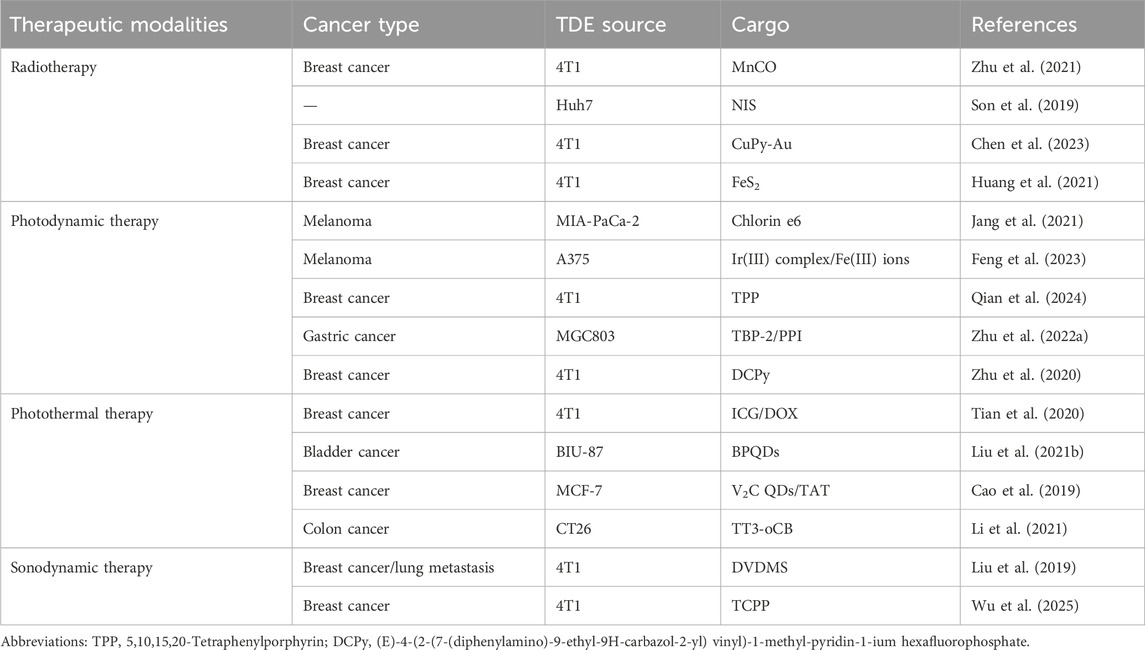Open the Chen et al. (2023) reference link

pyautogui.click(x=1030, y=144)
